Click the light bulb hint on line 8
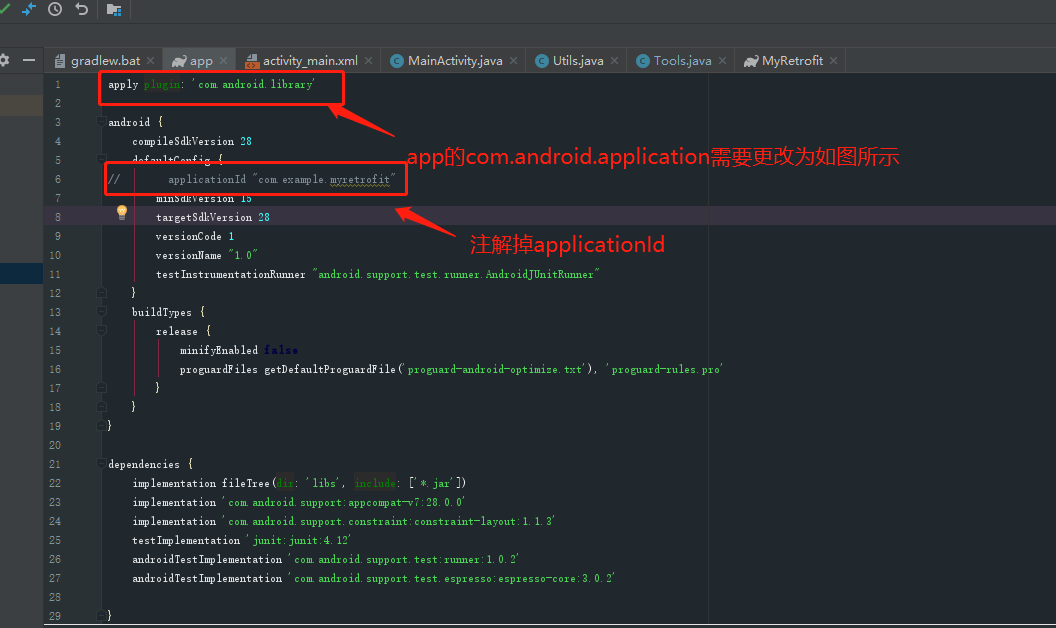Image resolution: width=1056 pixels, height=628 pixels. click(122, 212)
